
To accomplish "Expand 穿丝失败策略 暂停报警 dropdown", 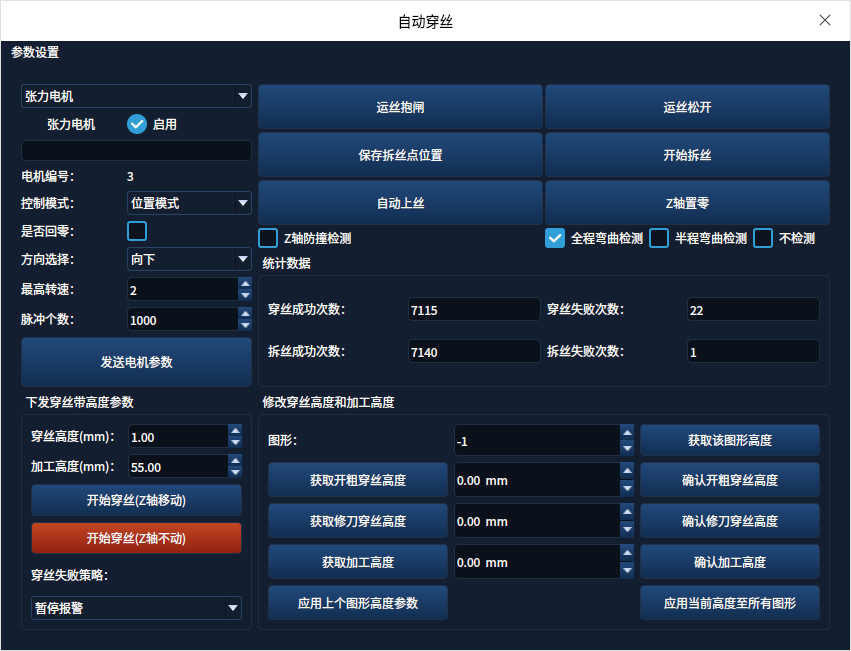I will tap(136, 608).
